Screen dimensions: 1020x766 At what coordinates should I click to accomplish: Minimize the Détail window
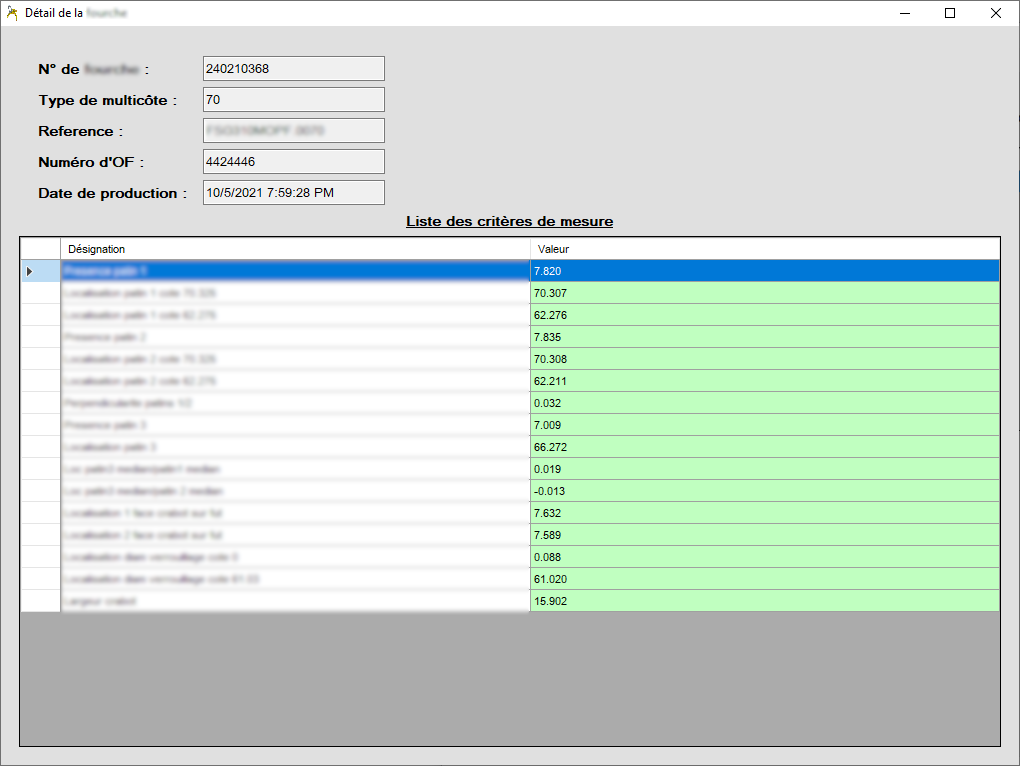click(x=904, y=13)
